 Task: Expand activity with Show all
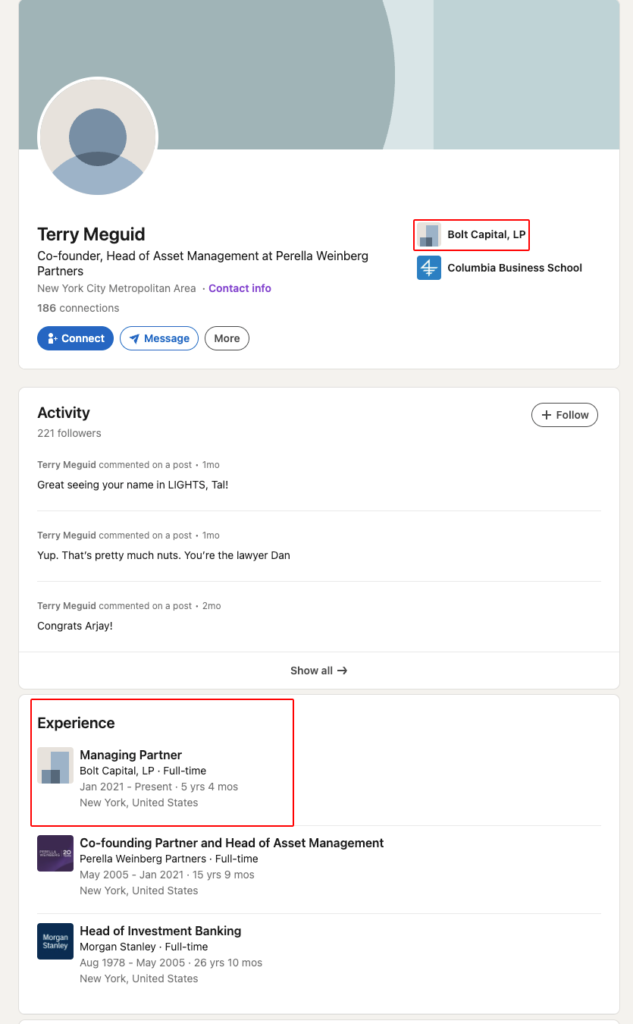319,671
